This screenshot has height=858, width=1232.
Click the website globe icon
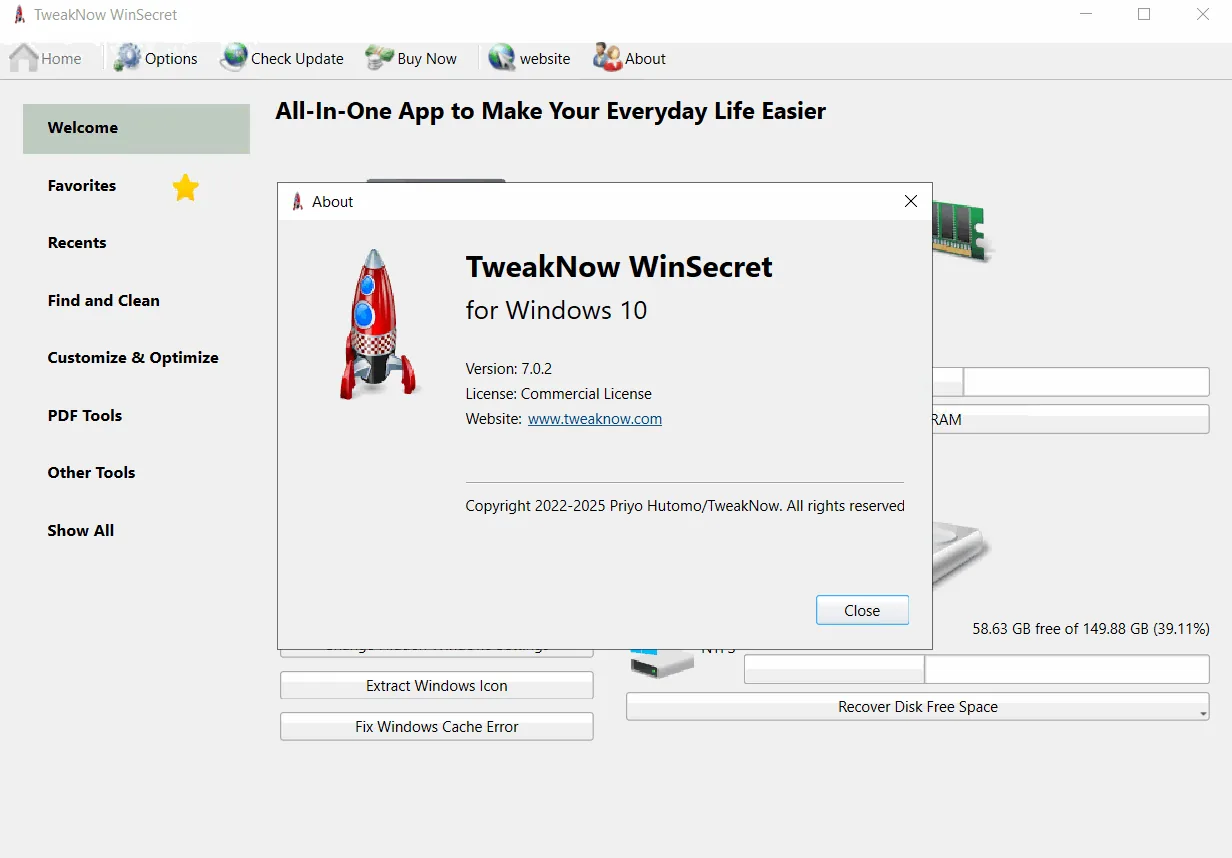[502, 58]
